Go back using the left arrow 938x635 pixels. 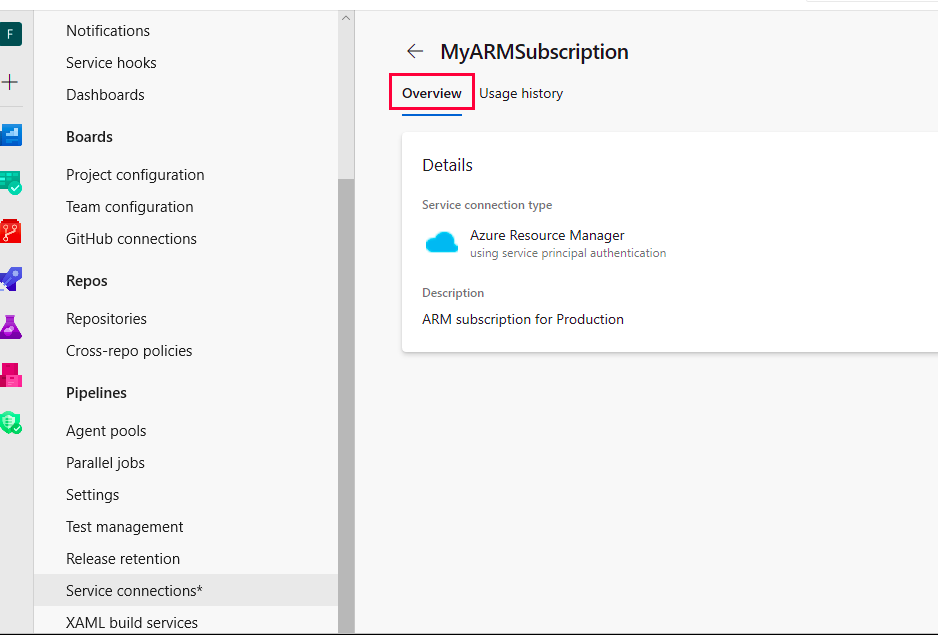coord(415,51)
